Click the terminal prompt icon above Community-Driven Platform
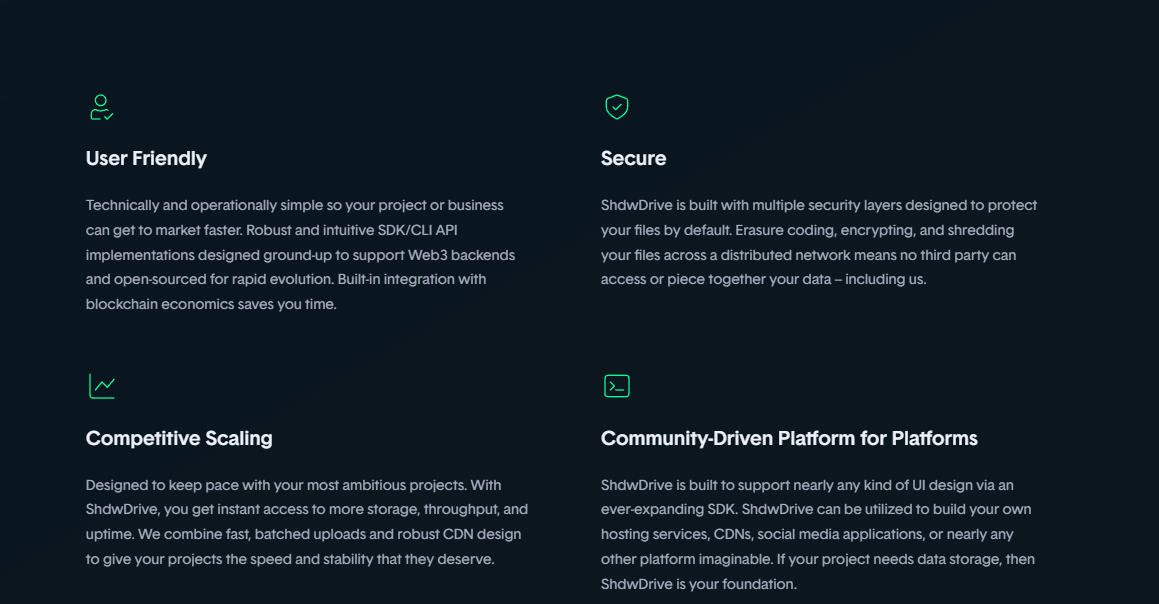Viewport: 1159px width, 604px height. click(617, 386)
